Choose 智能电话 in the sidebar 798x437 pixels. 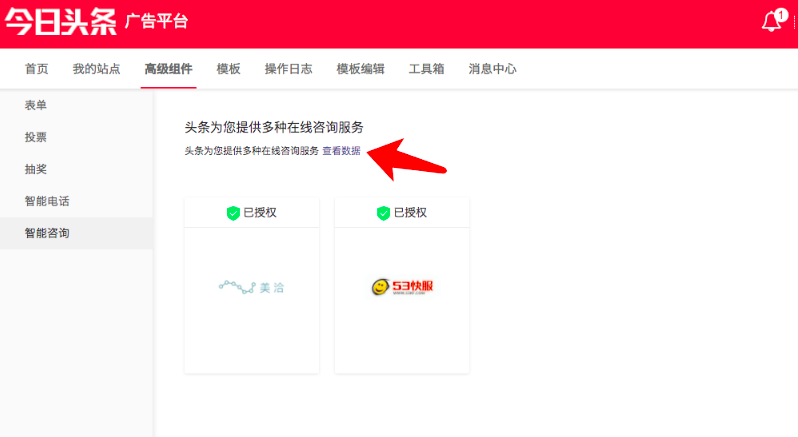(47, 201)
